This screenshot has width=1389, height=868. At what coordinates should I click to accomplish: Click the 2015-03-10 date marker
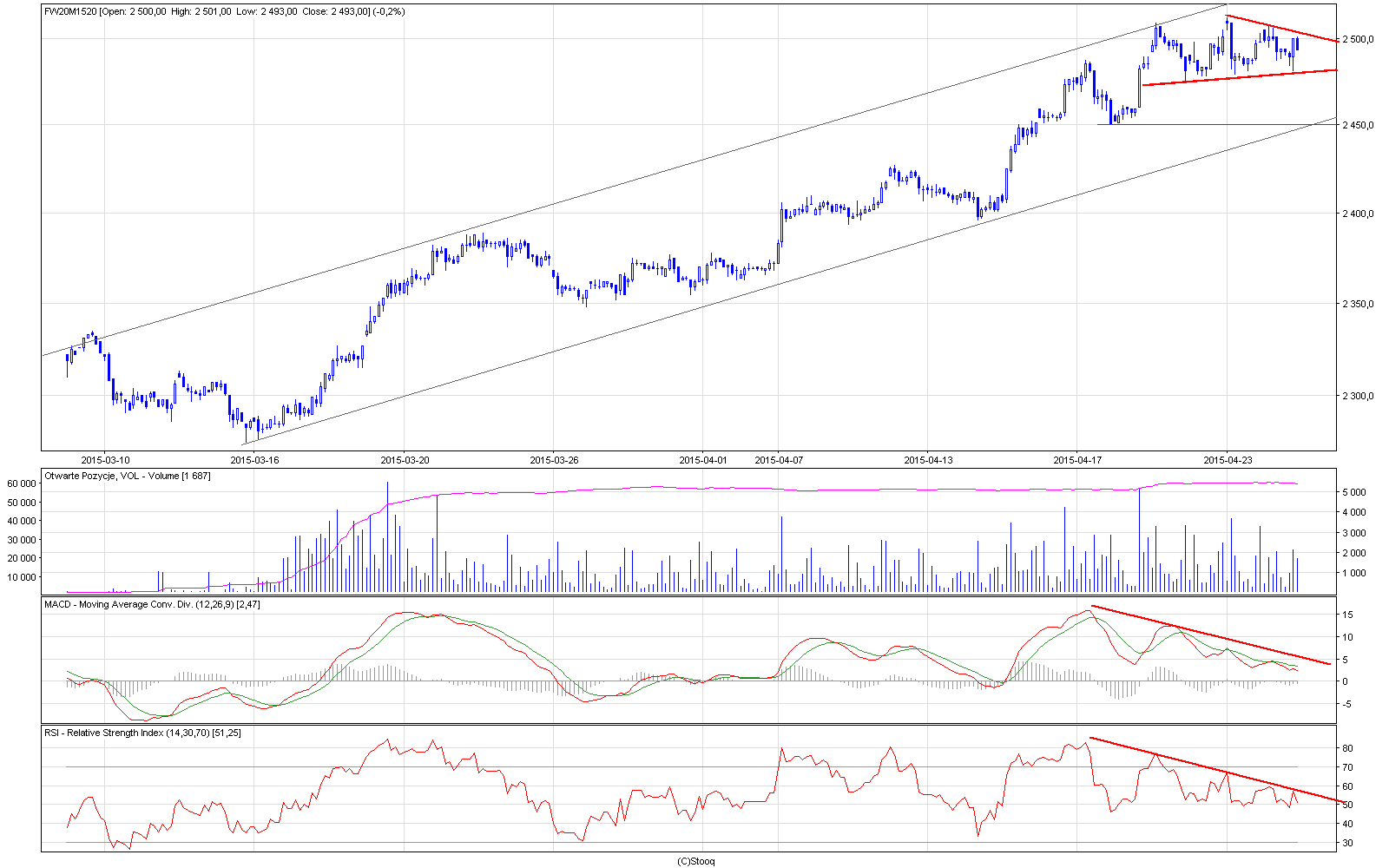(x=105, y=459)
